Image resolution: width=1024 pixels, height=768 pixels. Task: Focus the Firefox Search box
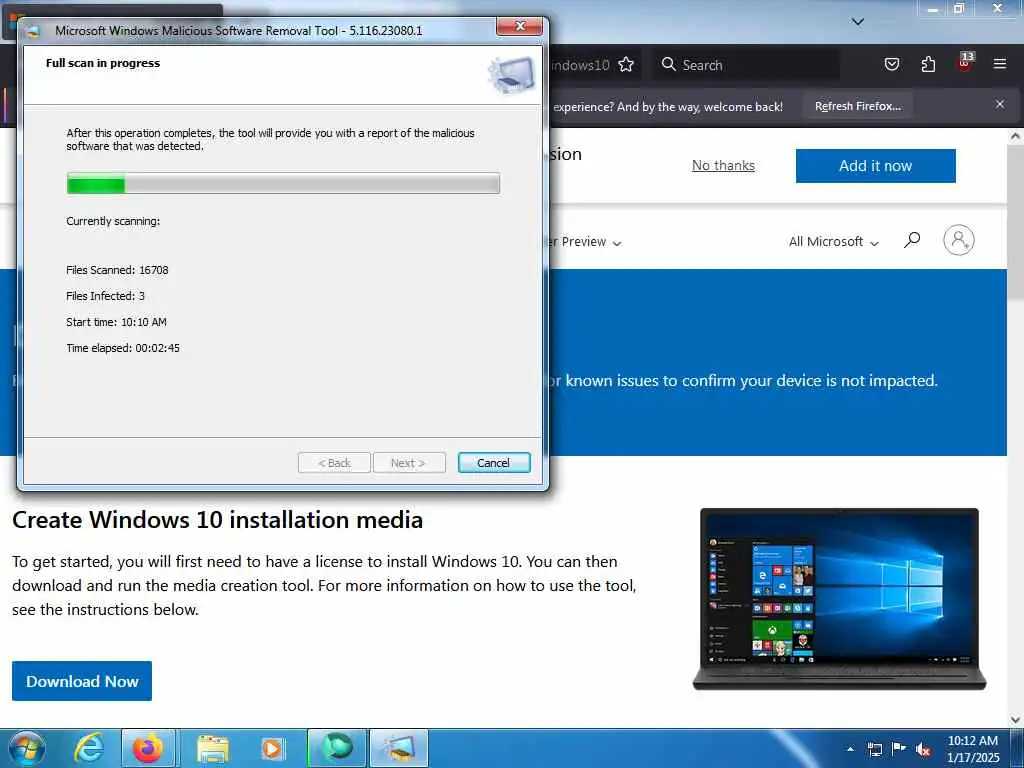click(x=748, y=65)
